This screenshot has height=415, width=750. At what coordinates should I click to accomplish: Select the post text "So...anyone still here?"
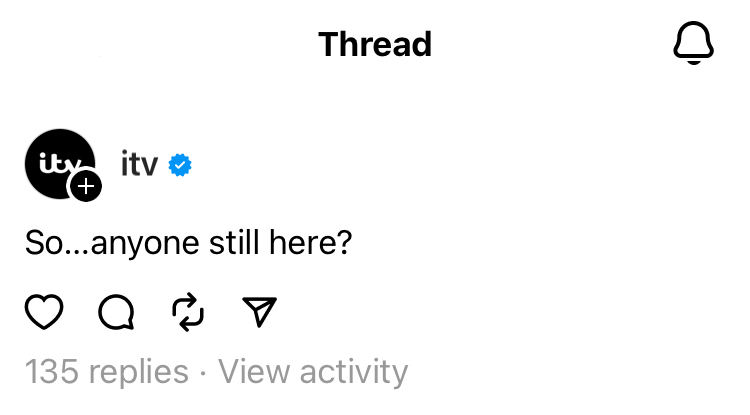[x=188, y=244]
